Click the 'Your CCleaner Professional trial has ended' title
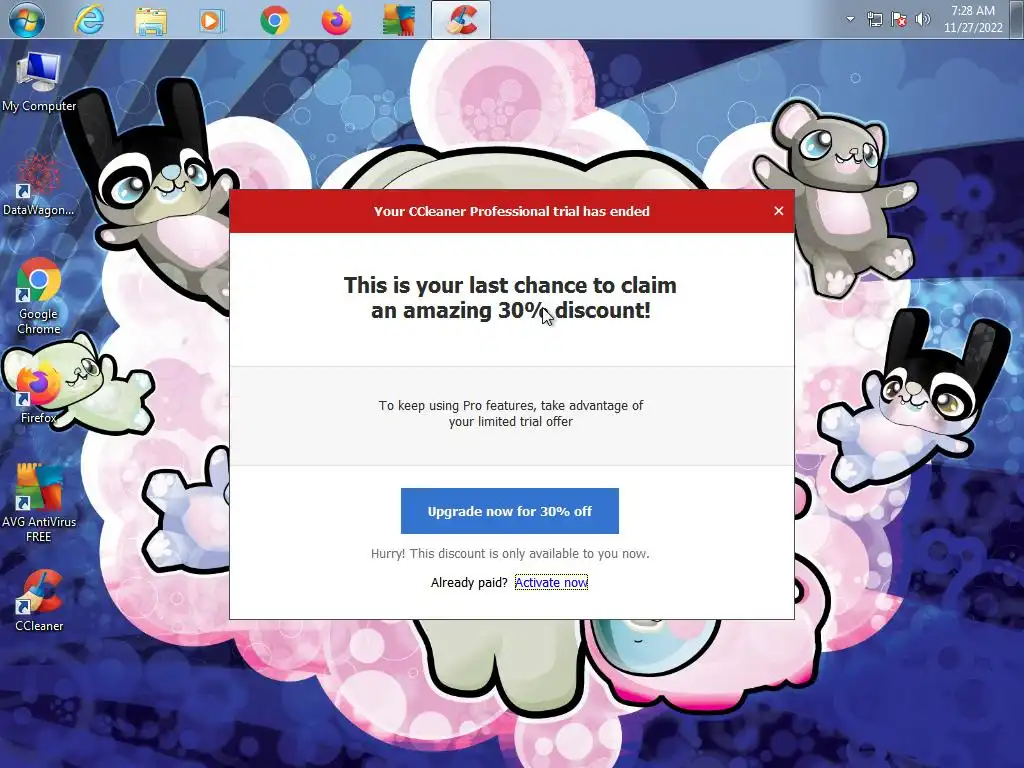The image size is (1024, 768). [x=511, y=212]
